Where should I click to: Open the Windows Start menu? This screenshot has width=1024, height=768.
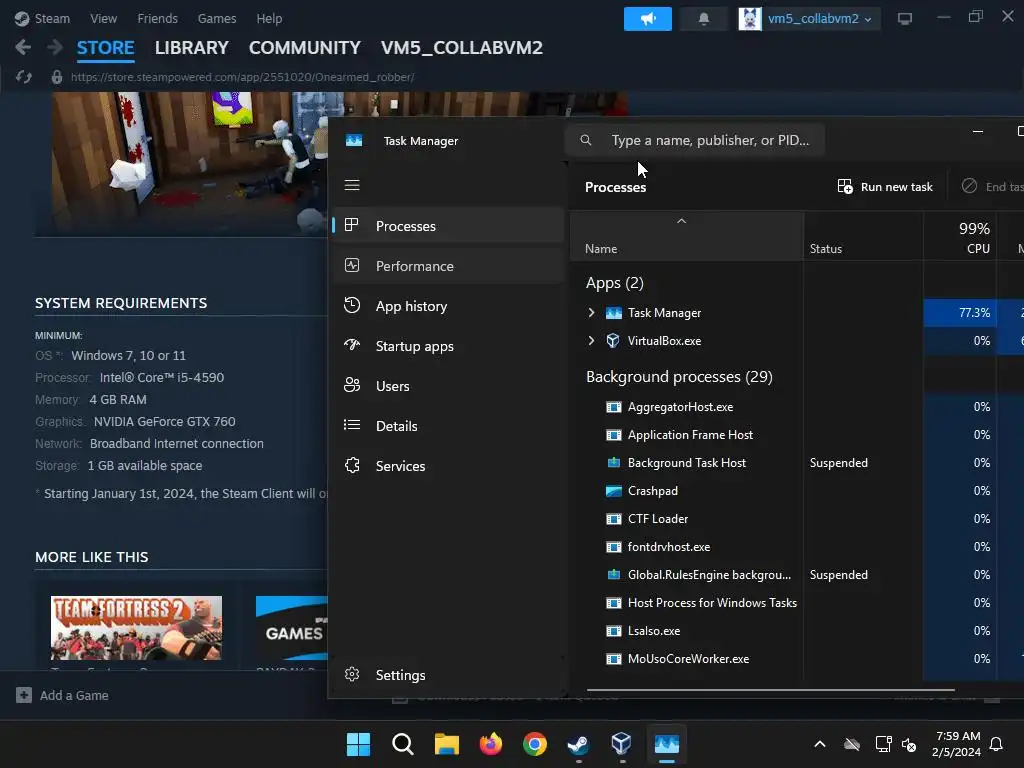(x=358, y=744)
